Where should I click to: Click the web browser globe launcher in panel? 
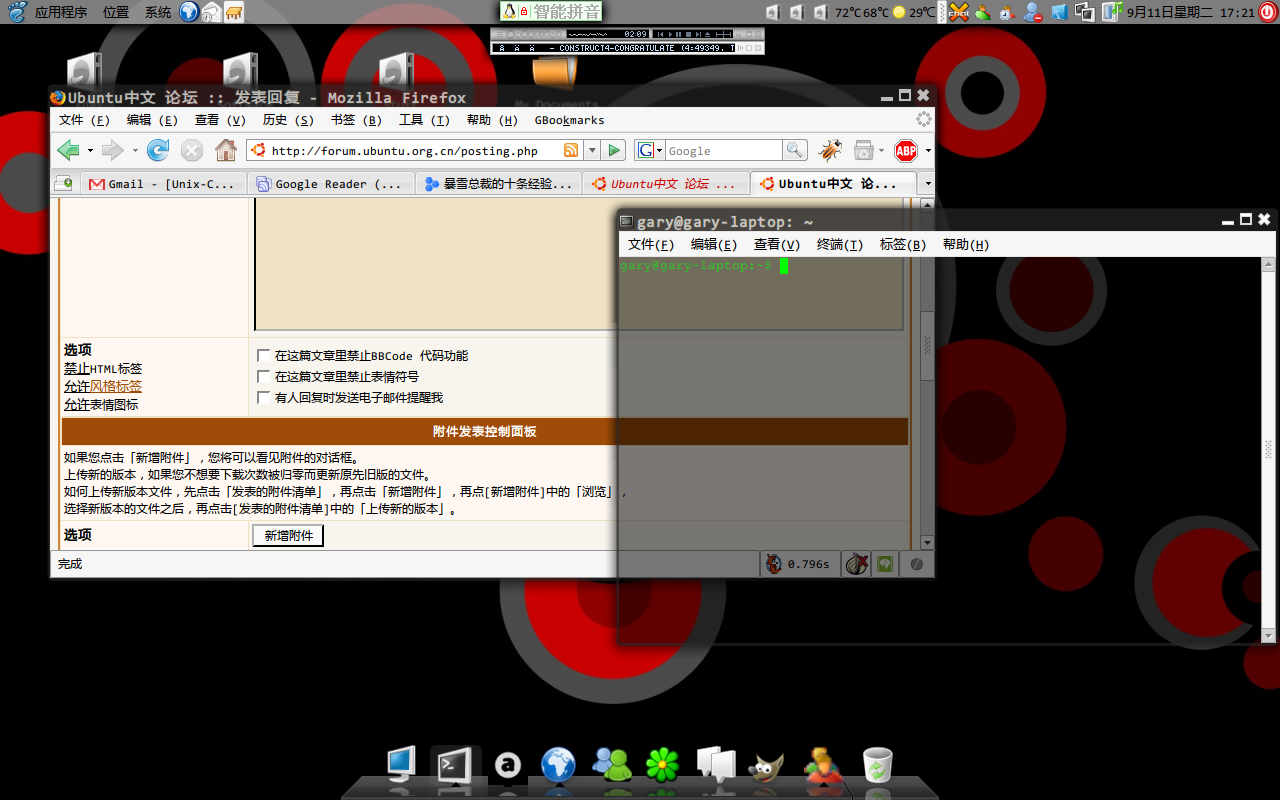coord(188,12)
